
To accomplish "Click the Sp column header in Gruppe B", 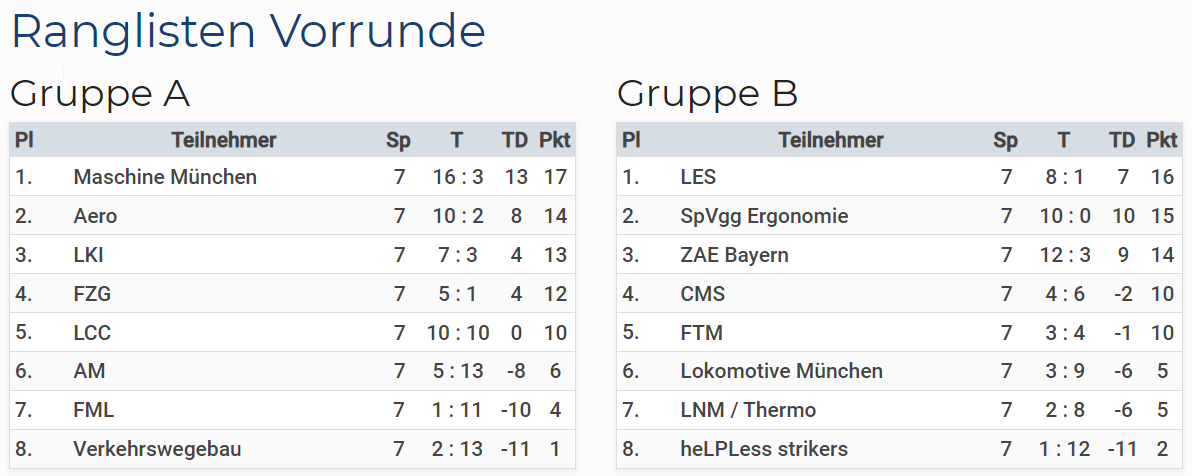I will 1005,140.
